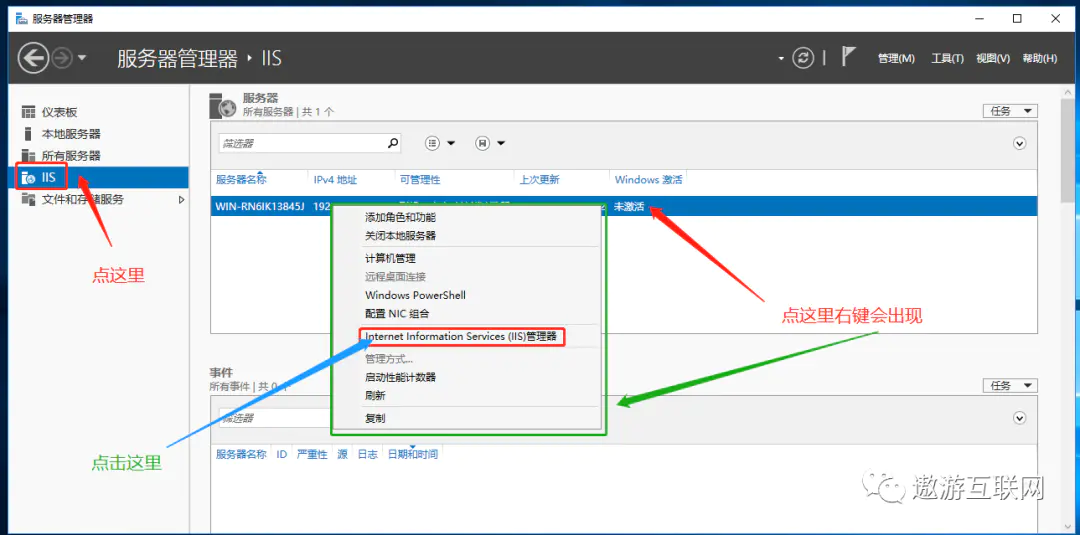Open navigation history dropdown arrow
The width and height of the screenshot is (1080, 535).
click(x=82, y=59)
